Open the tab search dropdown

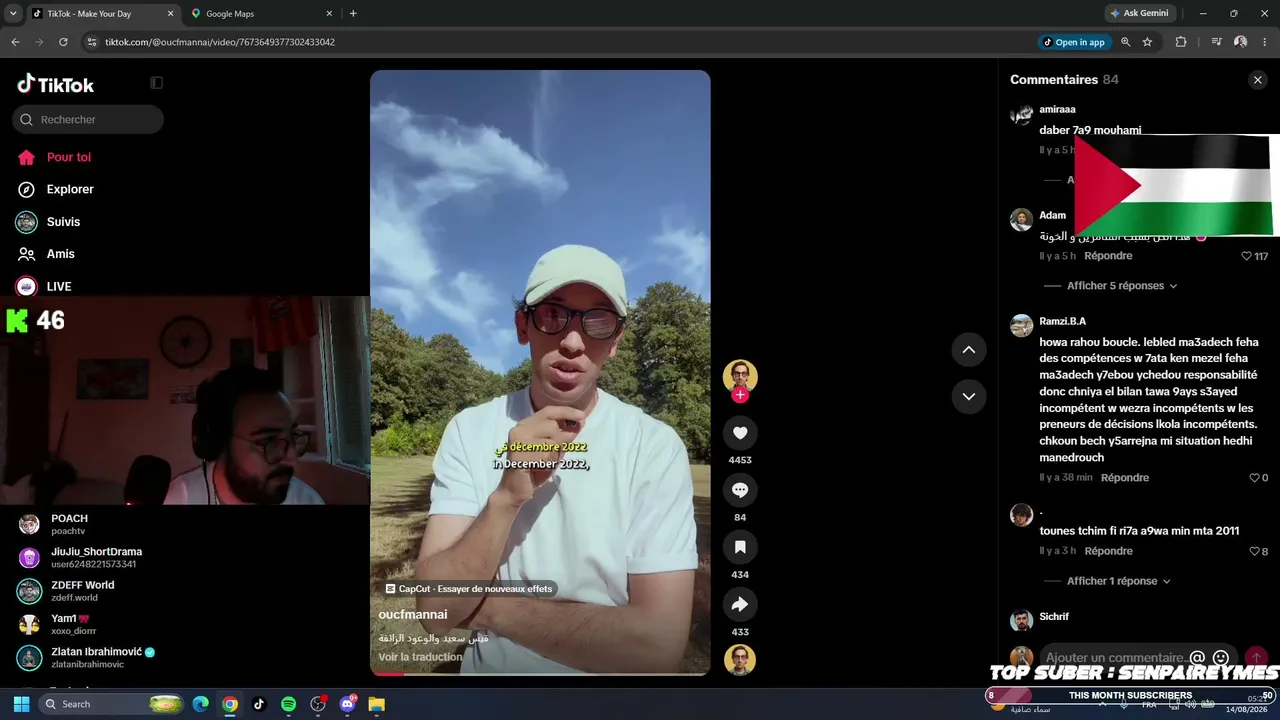click(x=13, y=14)
